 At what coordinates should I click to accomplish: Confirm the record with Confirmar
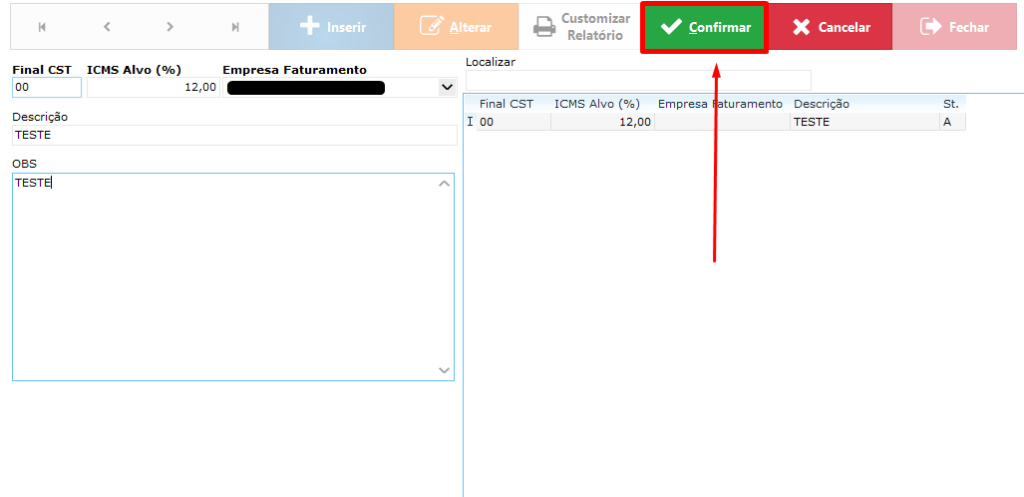click(705, 27)
